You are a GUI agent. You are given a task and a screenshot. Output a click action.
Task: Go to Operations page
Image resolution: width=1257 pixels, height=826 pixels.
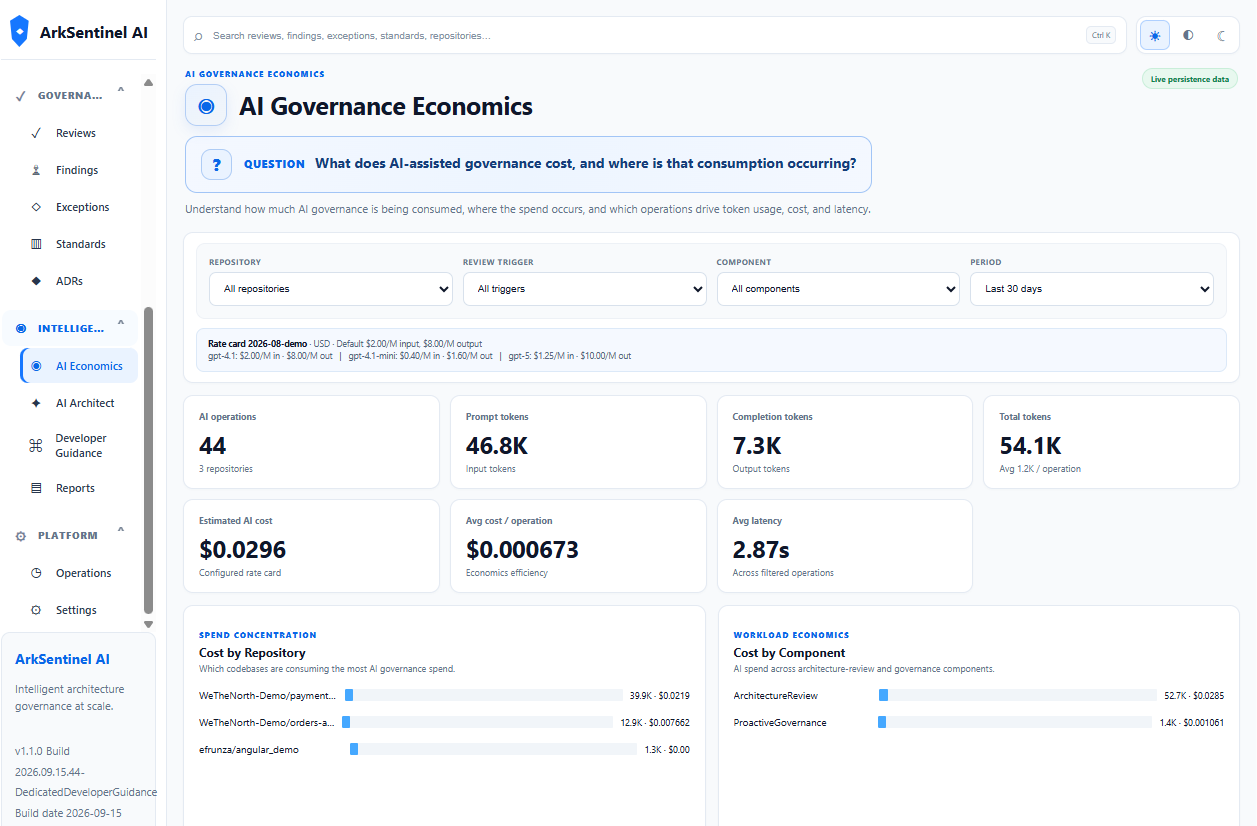(x=83, y=573)
